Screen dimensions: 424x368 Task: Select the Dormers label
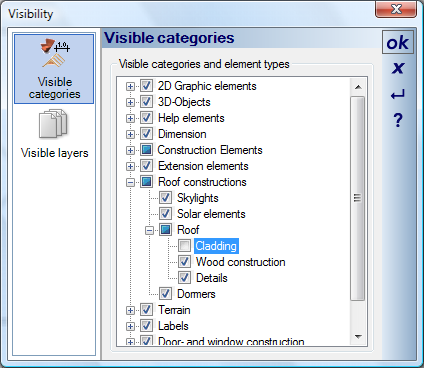(196, 294)
